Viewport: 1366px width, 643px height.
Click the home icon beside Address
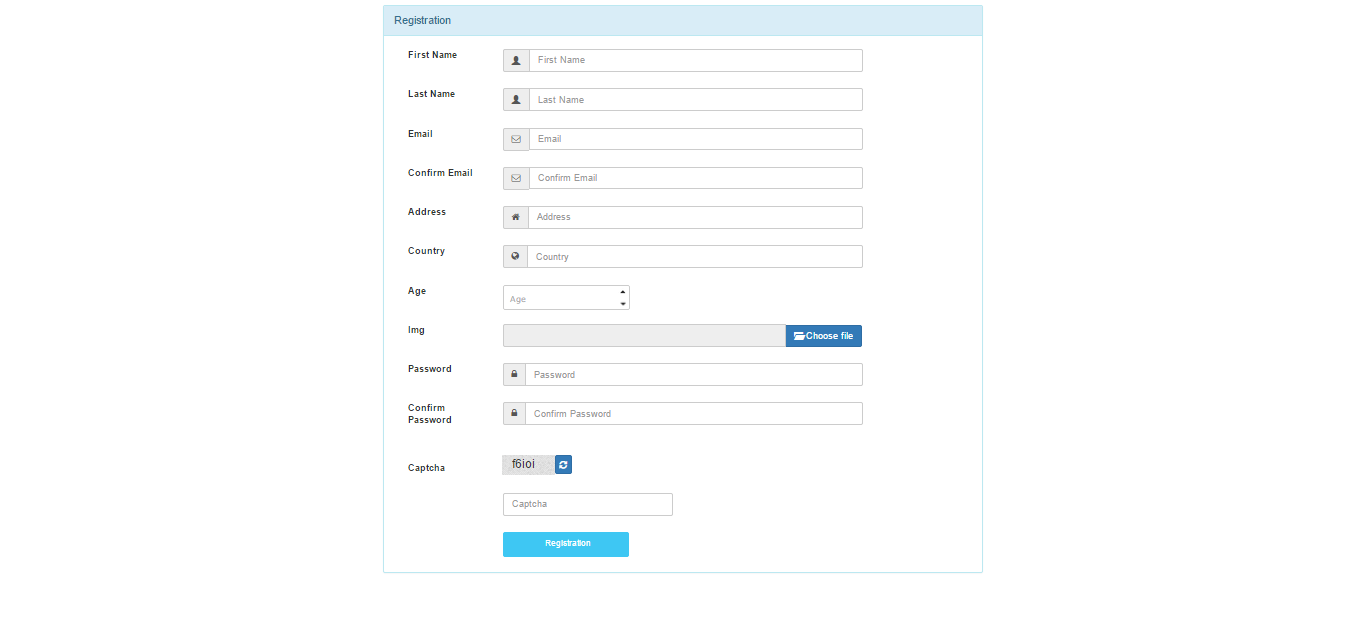tap(515, 216)
